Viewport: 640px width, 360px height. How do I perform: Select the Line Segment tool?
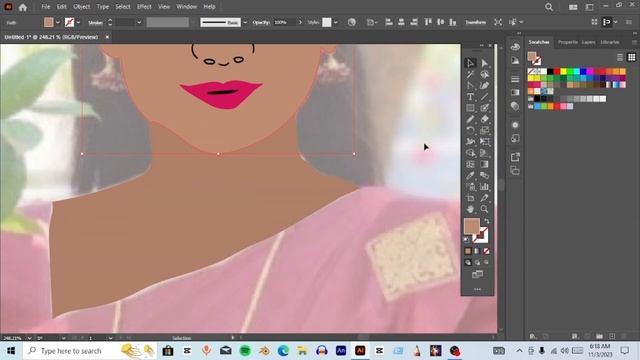[x=484, y=97]
